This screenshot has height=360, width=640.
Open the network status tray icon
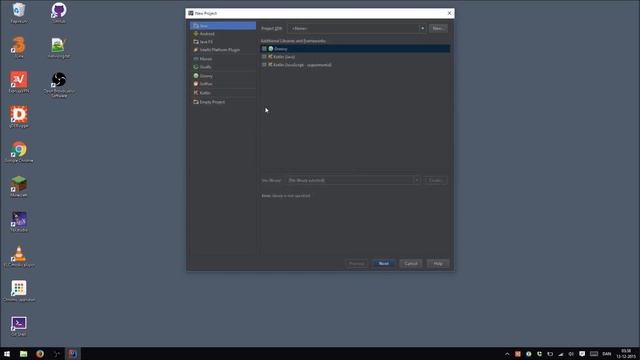560,354
